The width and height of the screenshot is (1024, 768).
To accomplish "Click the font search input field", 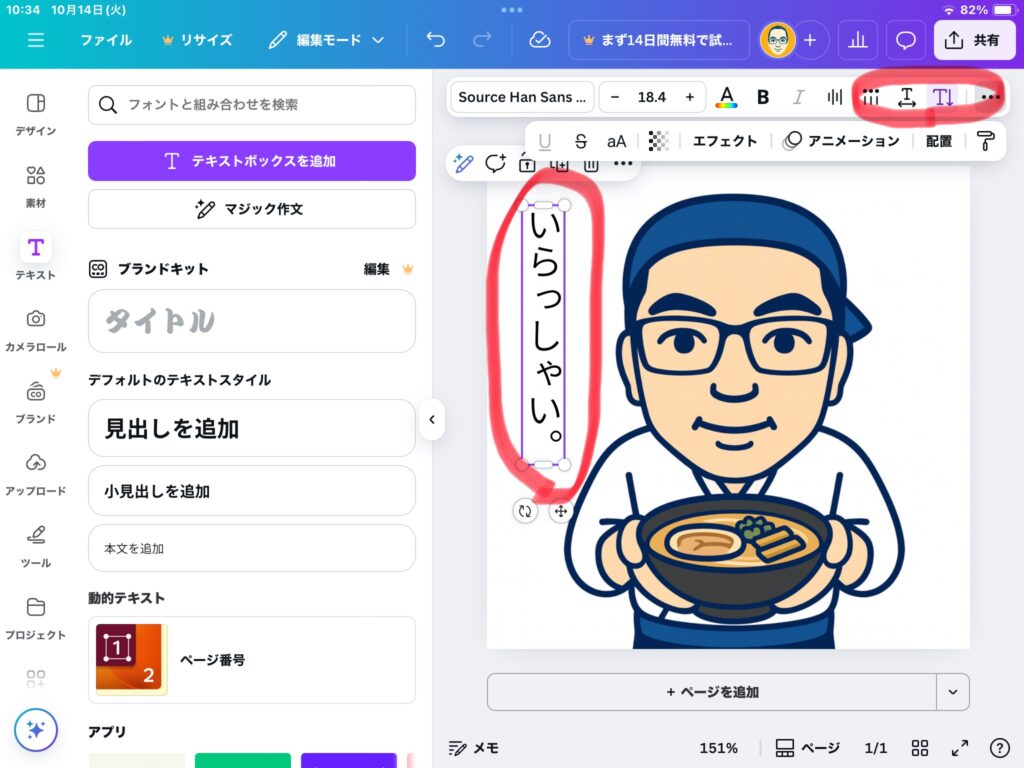I will click(x=252, y=105).
